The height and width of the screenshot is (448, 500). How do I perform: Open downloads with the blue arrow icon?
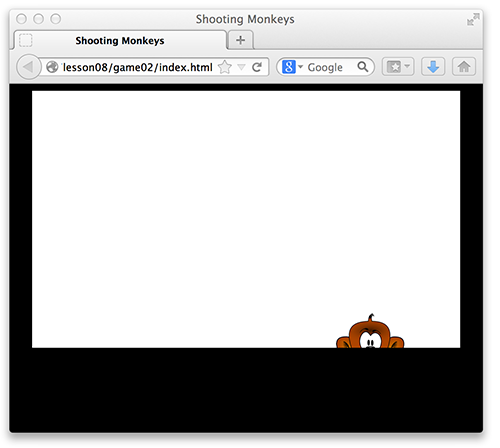[x=433, y=67]
